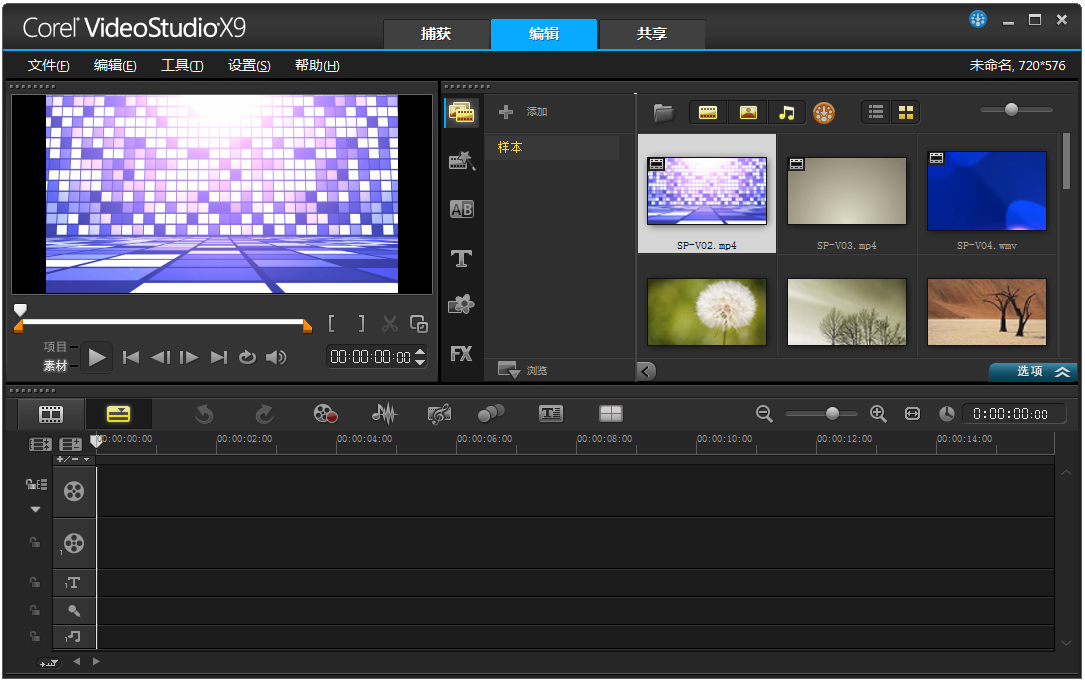
Task: Set Mark-in with left bracket
Action: 332,324
